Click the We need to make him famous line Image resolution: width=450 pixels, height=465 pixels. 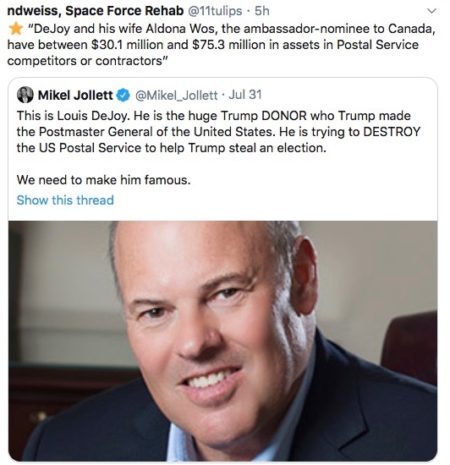(x=104, y=180)
